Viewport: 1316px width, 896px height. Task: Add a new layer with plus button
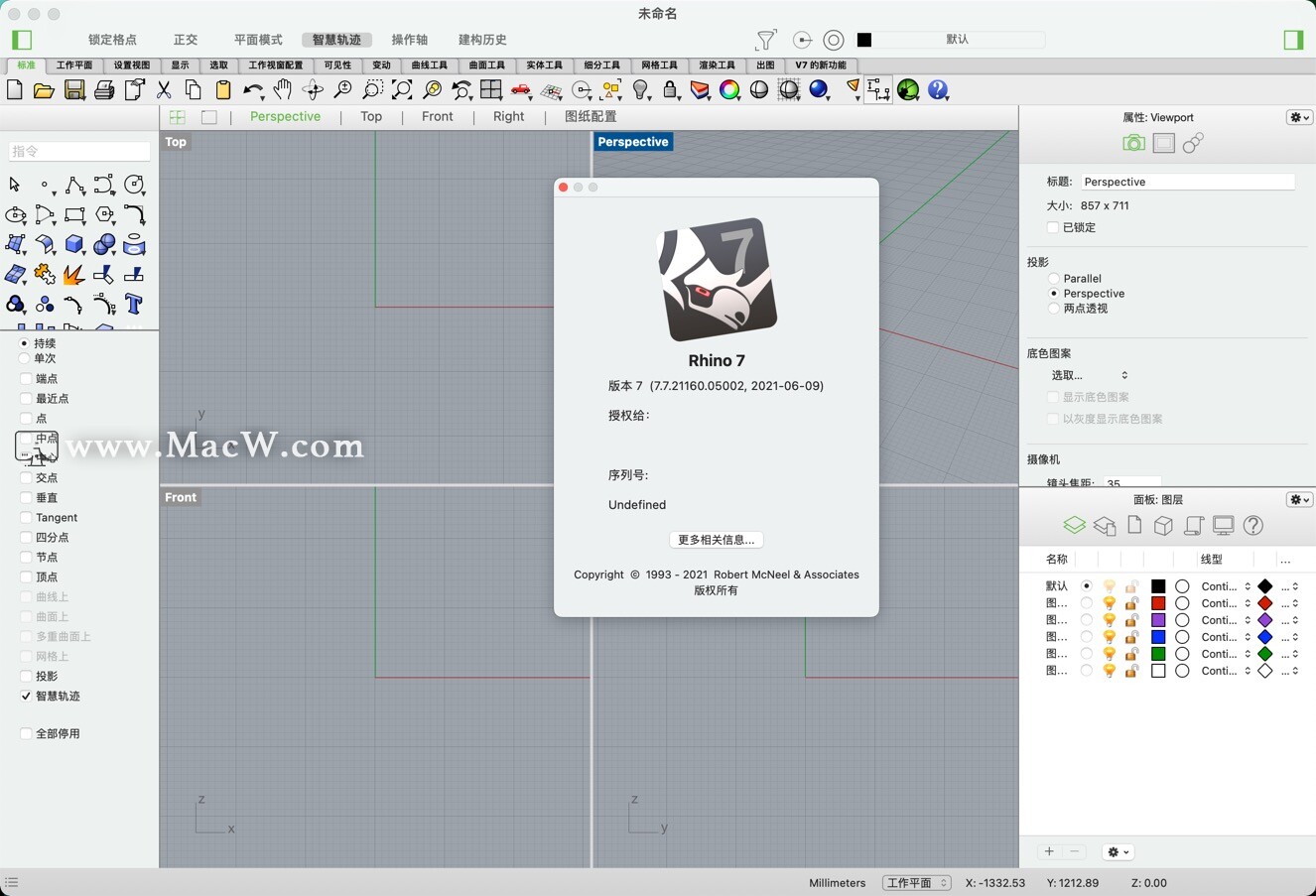tap(1049, 852)
